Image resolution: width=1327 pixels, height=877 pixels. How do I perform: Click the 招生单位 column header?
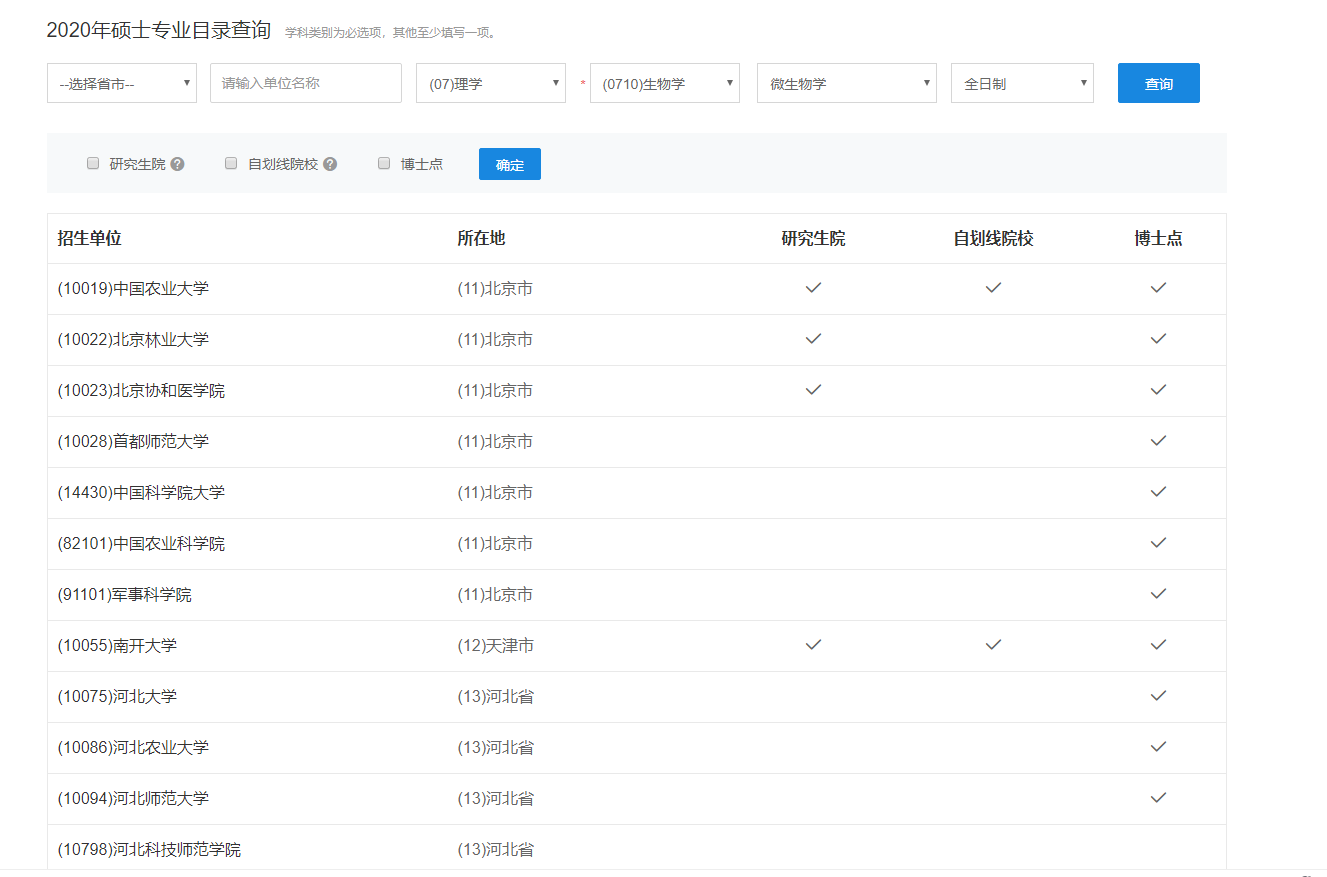[x=89, y=239]
